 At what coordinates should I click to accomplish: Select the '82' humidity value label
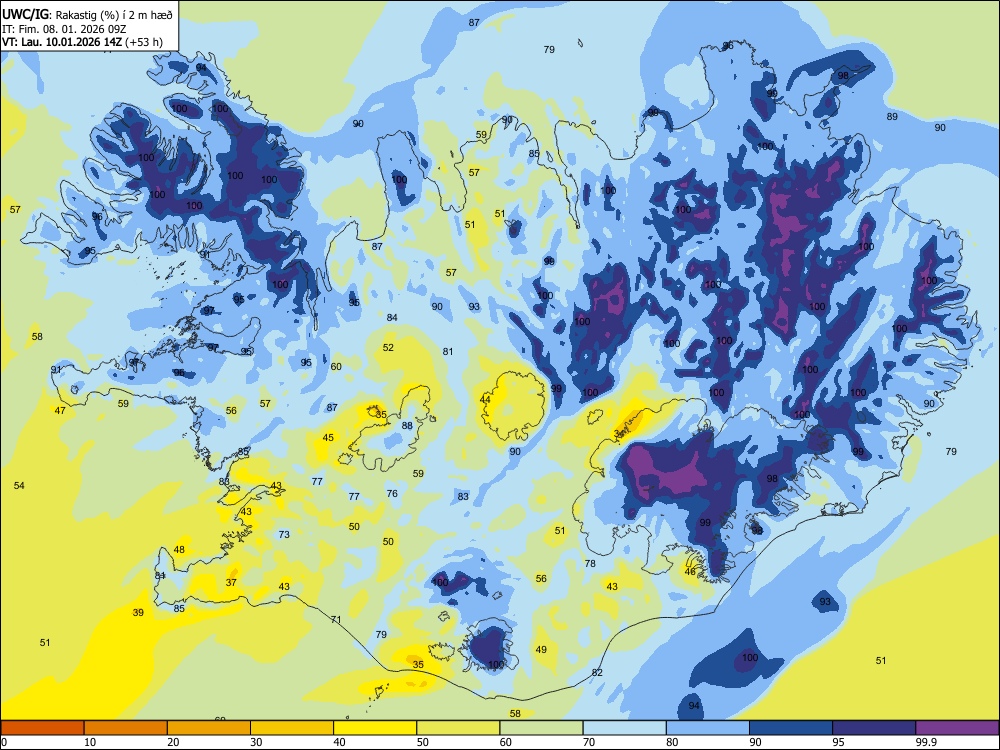click(597, 672)
